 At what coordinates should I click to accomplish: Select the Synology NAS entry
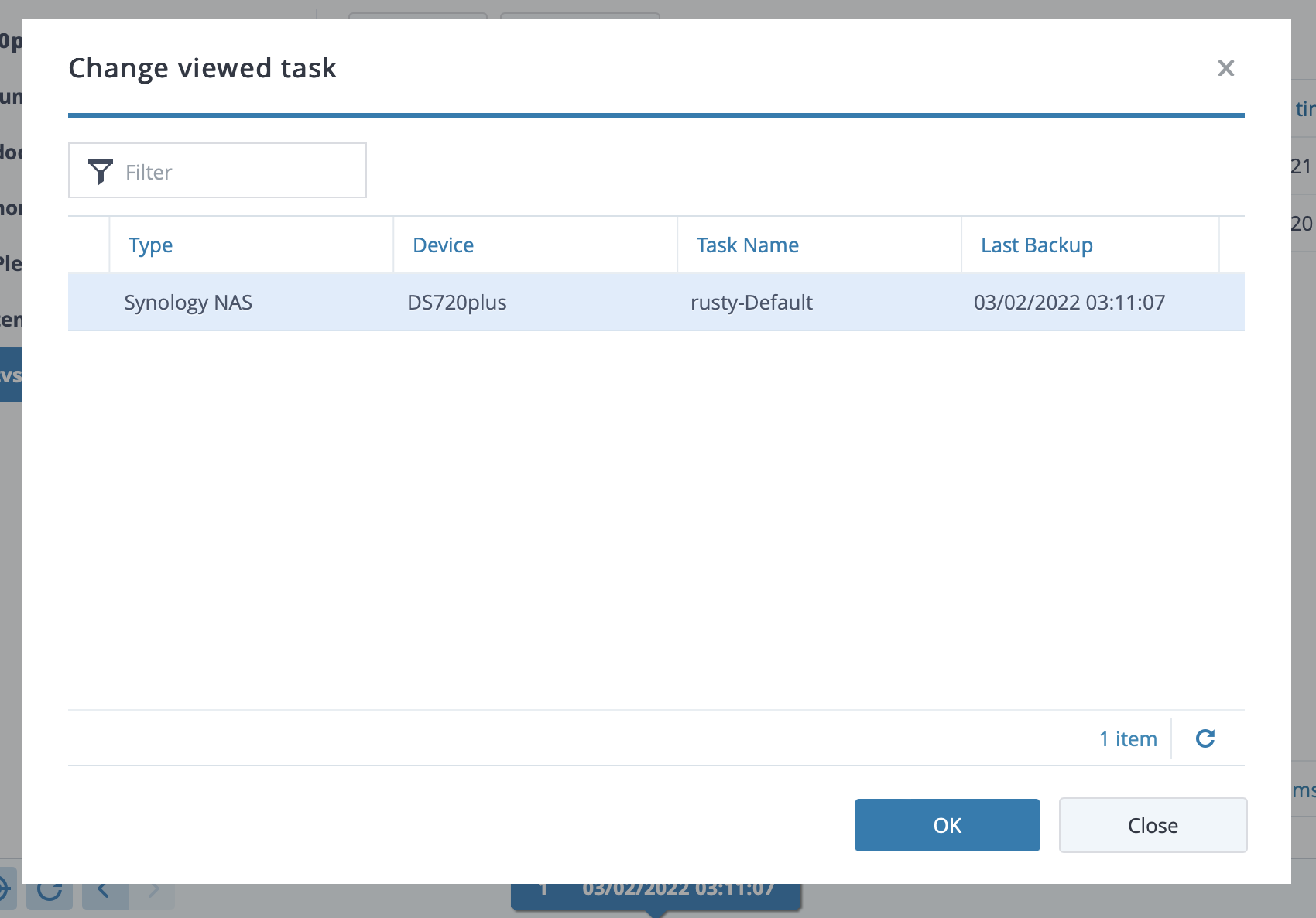click(188, 302)
